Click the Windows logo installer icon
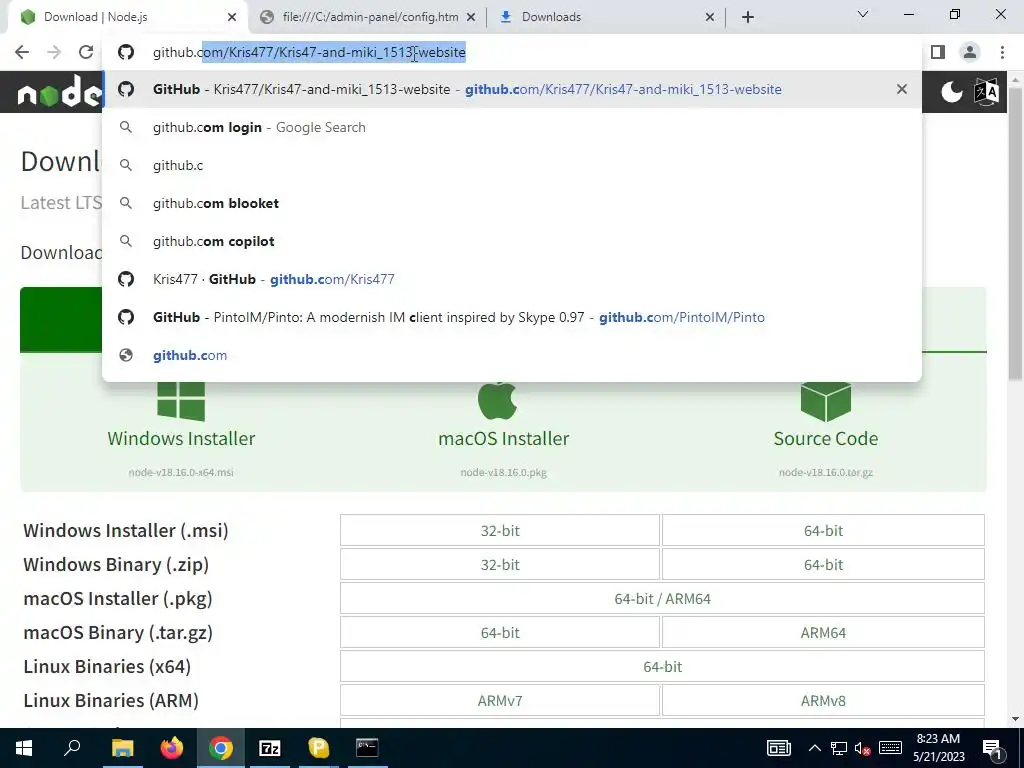 pos(181,401)
